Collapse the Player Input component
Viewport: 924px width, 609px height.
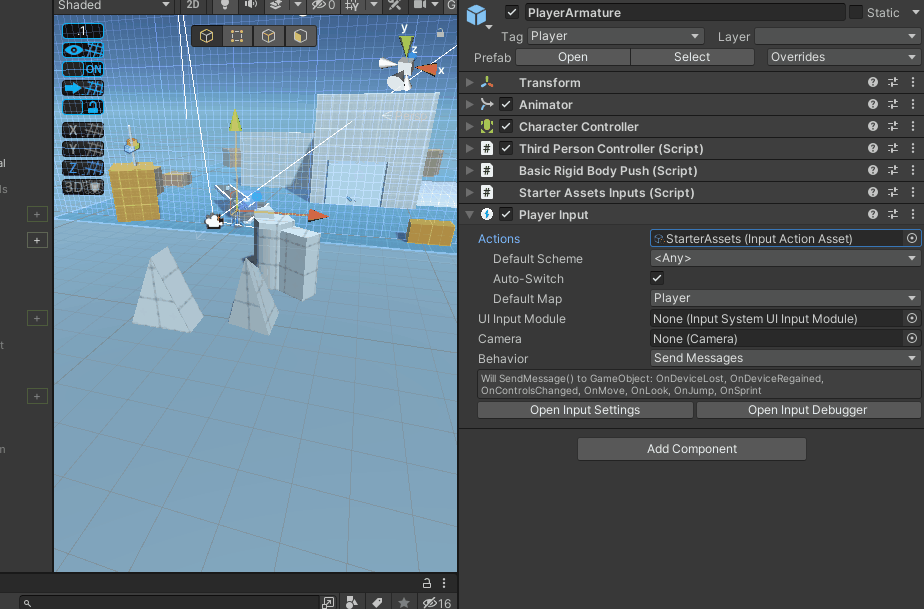[x=471, y=215]
